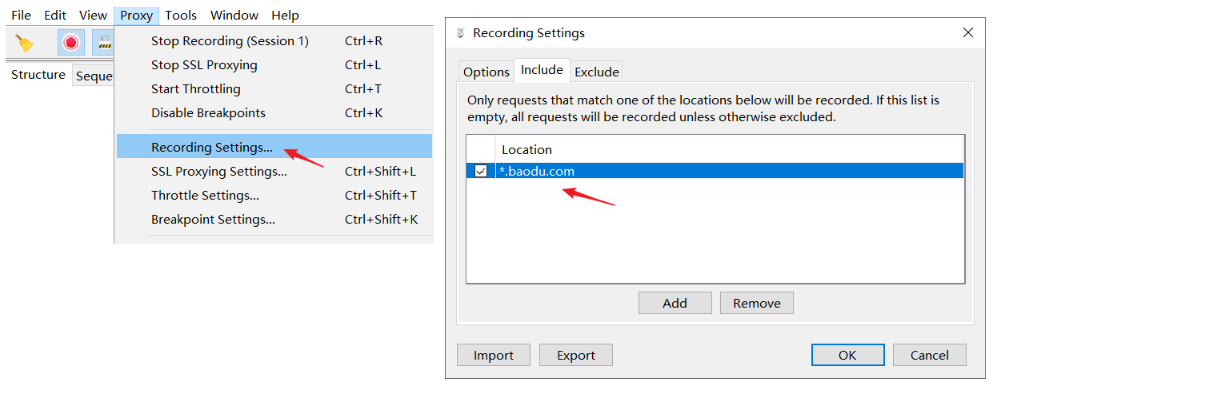Select Start Throttling menu entry
The height and width of the screenshot is (403, 1222).
[x=196, y=89]
